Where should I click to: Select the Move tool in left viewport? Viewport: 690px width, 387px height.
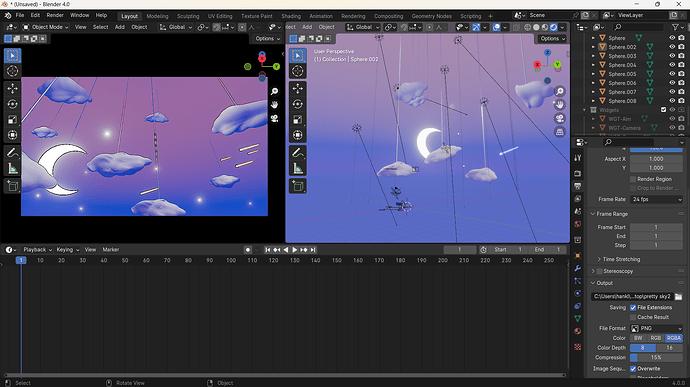pos(12,88)
